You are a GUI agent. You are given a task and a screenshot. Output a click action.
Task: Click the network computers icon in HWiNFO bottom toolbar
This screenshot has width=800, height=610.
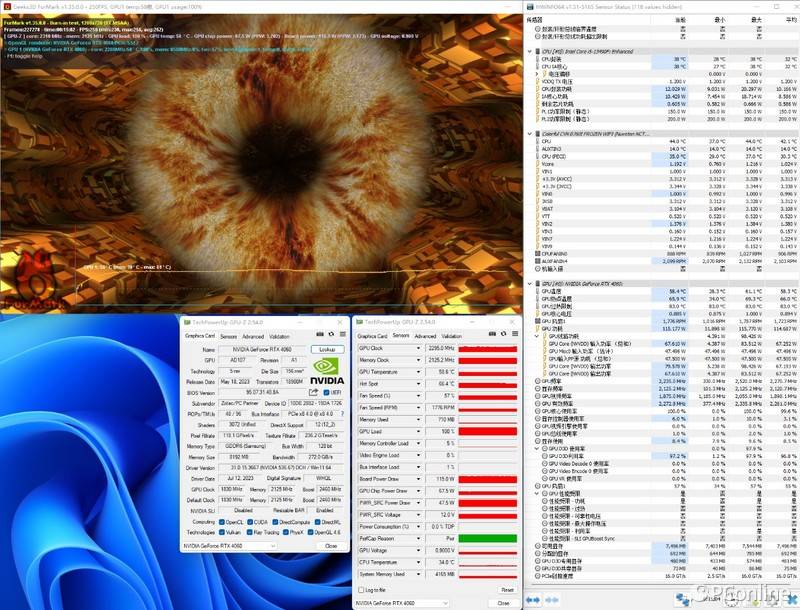(682, 600)
